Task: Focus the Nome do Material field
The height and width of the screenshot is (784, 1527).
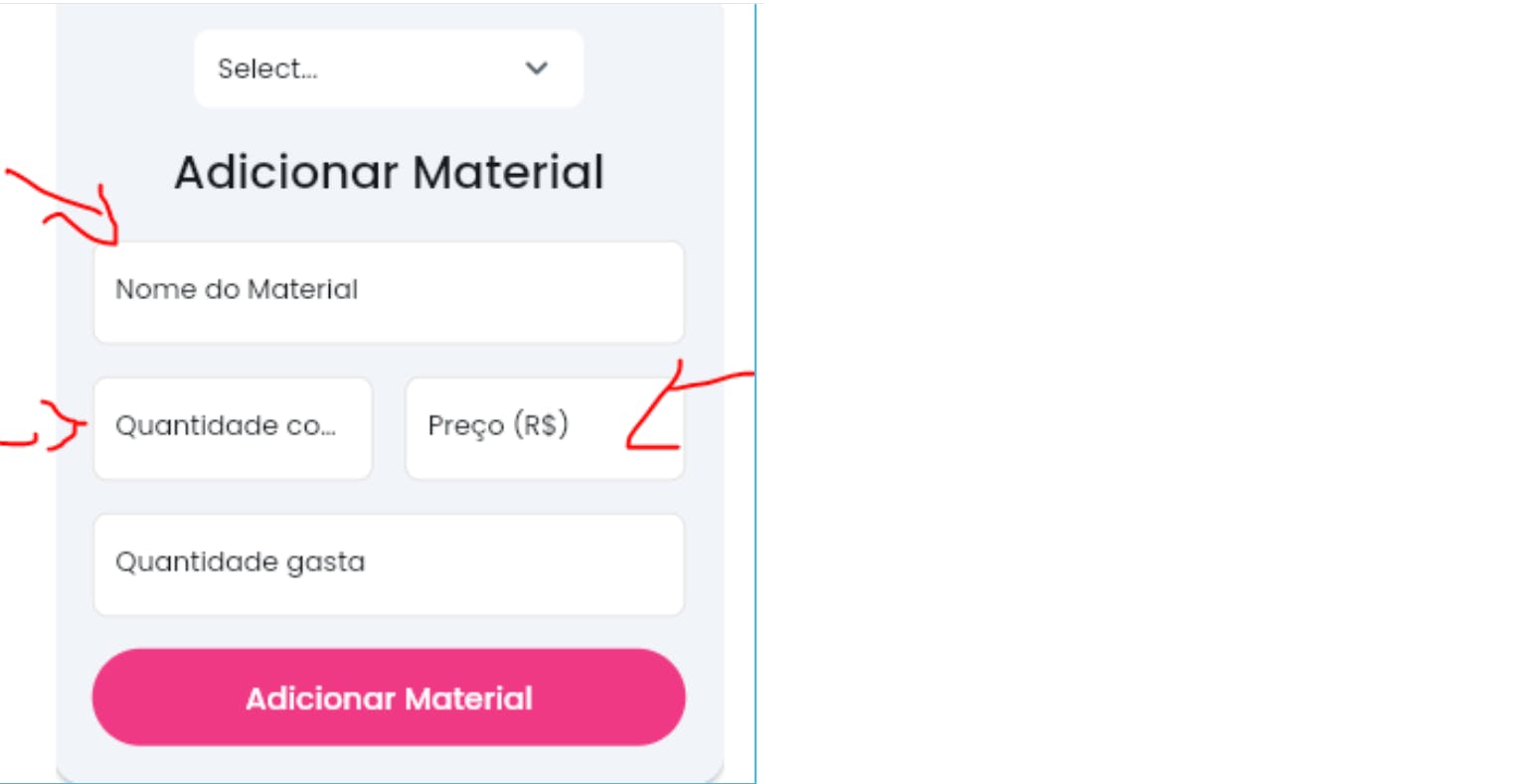Action: (x=388, y=292)
